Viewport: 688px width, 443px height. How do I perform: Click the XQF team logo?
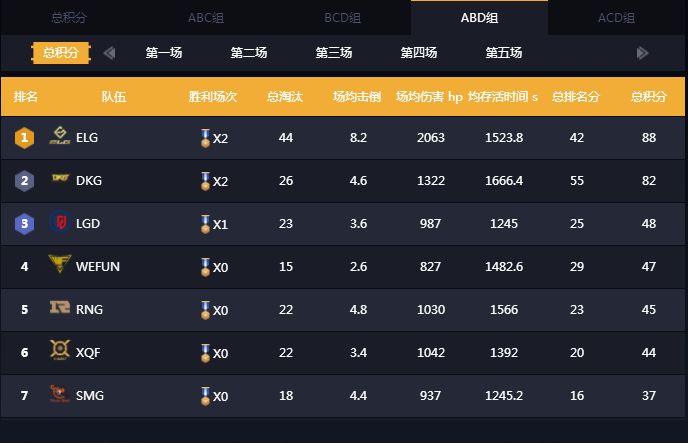pyautogui.click(x=60, y=351)
